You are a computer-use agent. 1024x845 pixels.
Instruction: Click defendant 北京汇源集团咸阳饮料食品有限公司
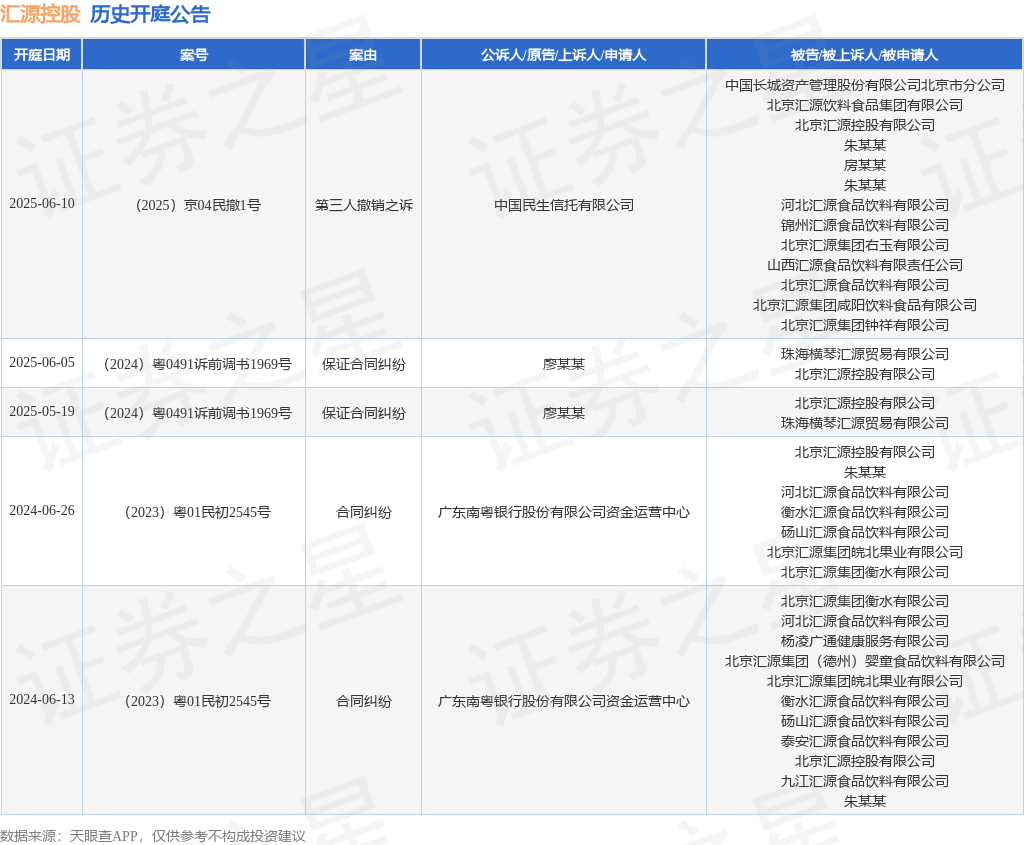(x=865, y=305)
